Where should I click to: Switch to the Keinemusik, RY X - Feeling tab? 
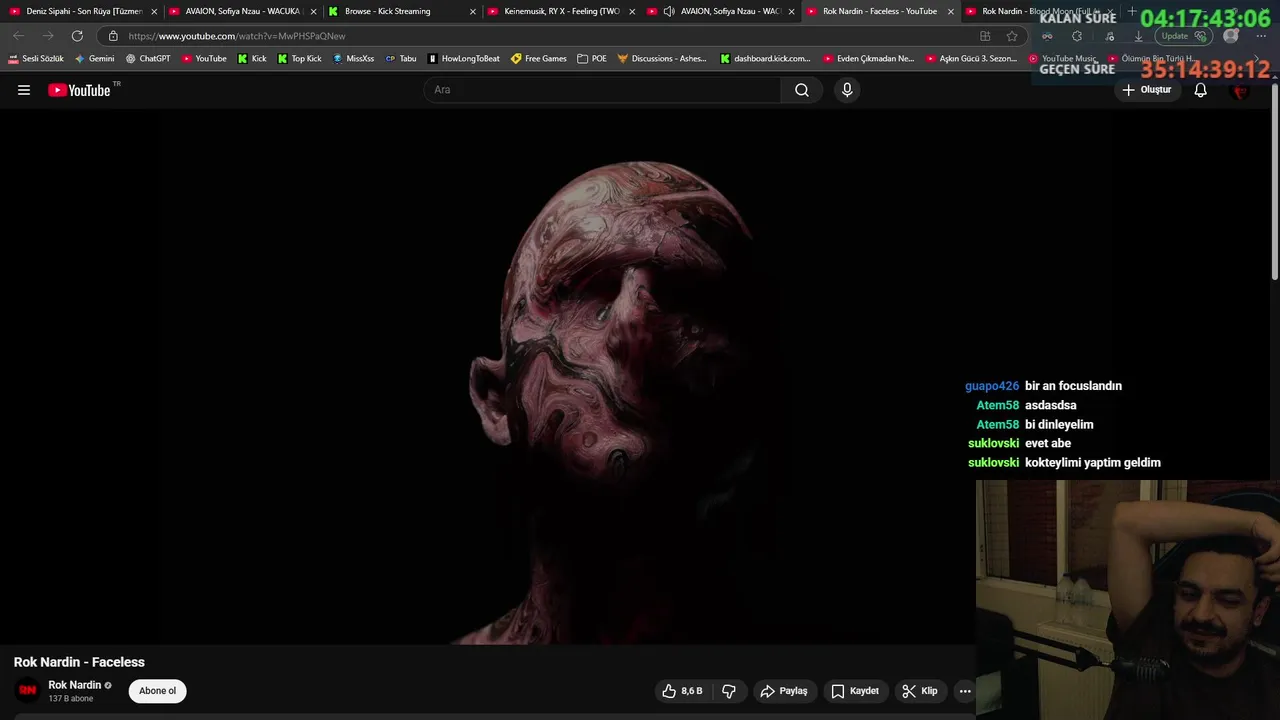(560, 11)
